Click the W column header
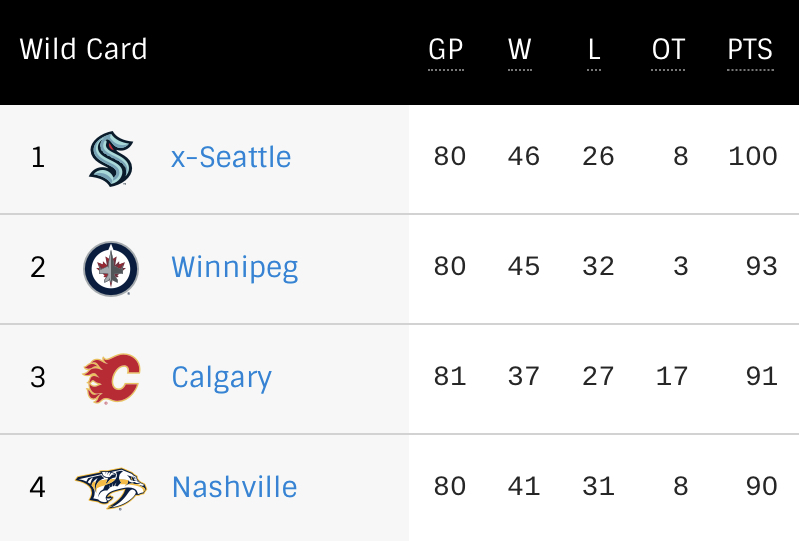The width and height of the screenshot is (799, 541). pos(520,50)
